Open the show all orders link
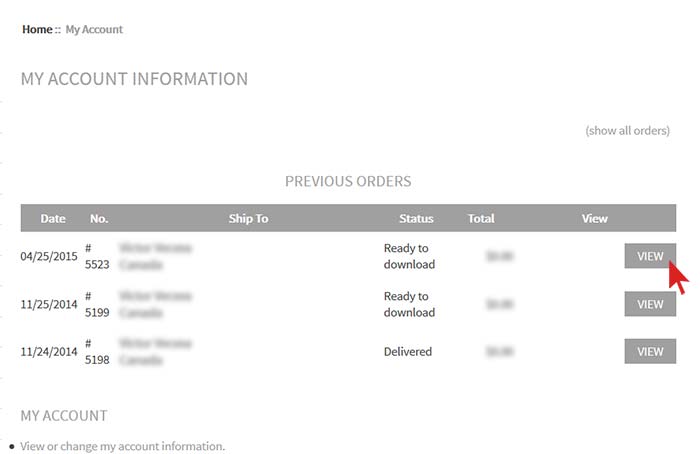This screenshot has width=700, height=454. [627, 131]
